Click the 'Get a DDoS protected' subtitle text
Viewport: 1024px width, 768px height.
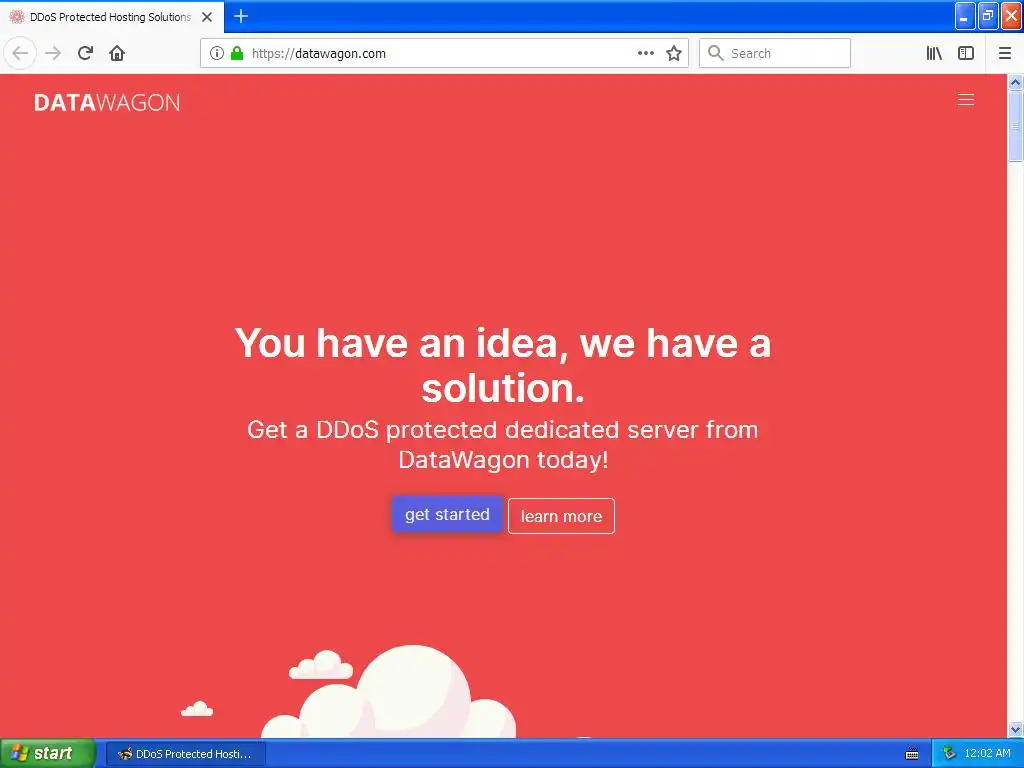(503, 445)
